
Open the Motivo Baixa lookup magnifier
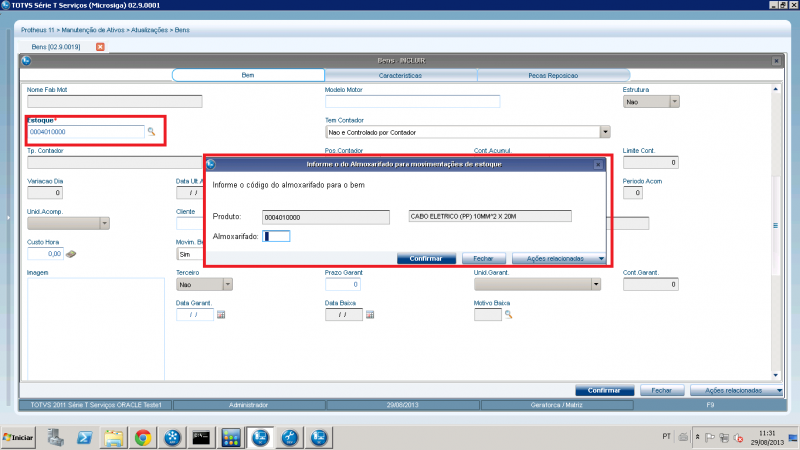508,315
